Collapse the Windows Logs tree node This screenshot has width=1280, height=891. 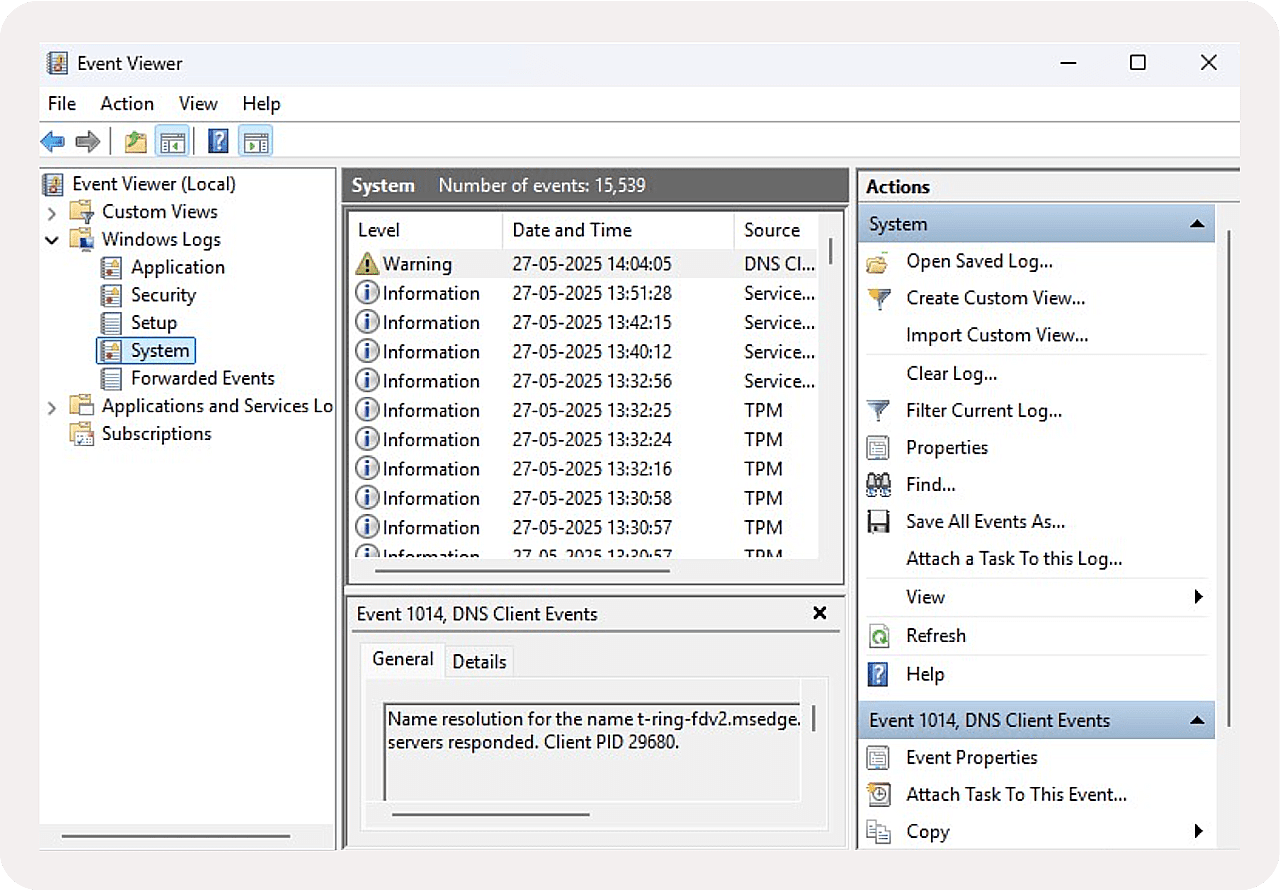pos(52,240)
